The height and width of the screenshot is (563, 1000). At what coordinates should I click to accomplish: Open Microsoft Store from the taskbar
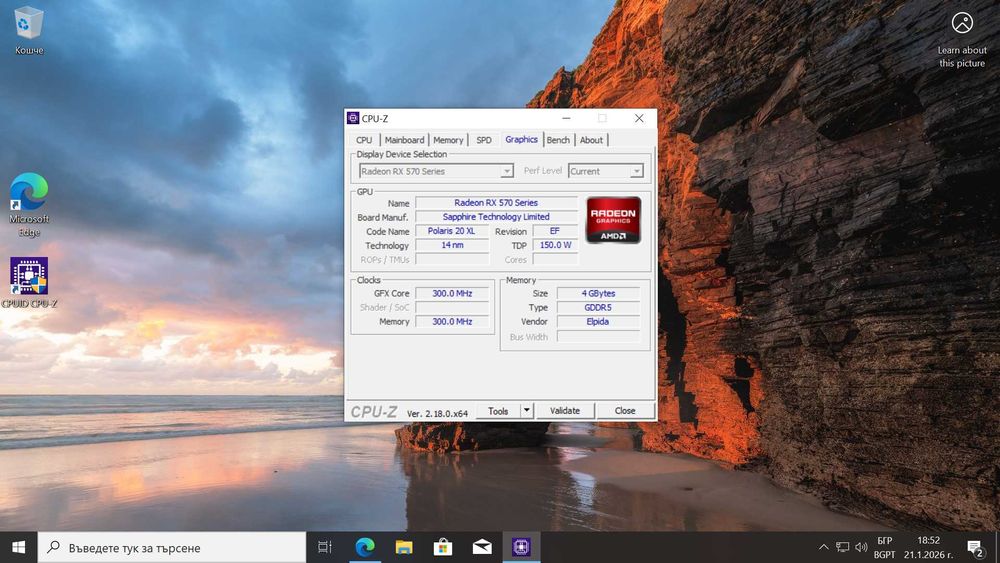click(443, 547)
